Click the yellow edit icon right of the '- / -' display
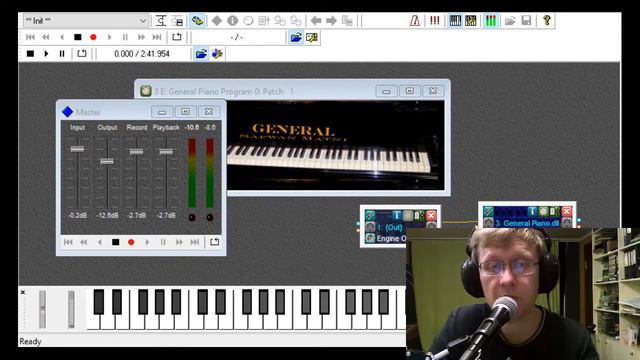 (x=312, y=38)
